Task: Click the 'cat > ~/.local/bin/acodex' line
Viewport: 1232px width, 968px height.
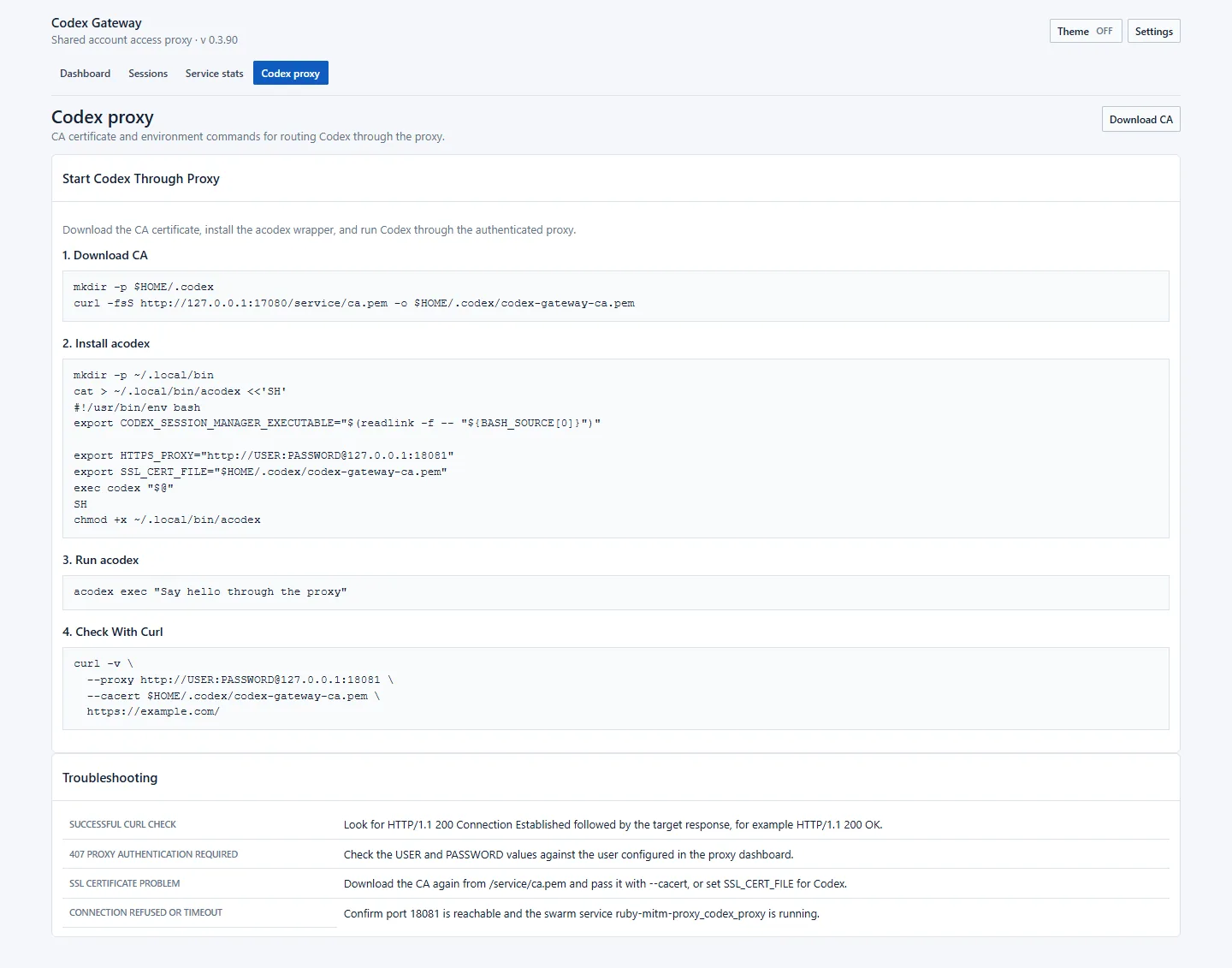Action: tap(180, 391)
